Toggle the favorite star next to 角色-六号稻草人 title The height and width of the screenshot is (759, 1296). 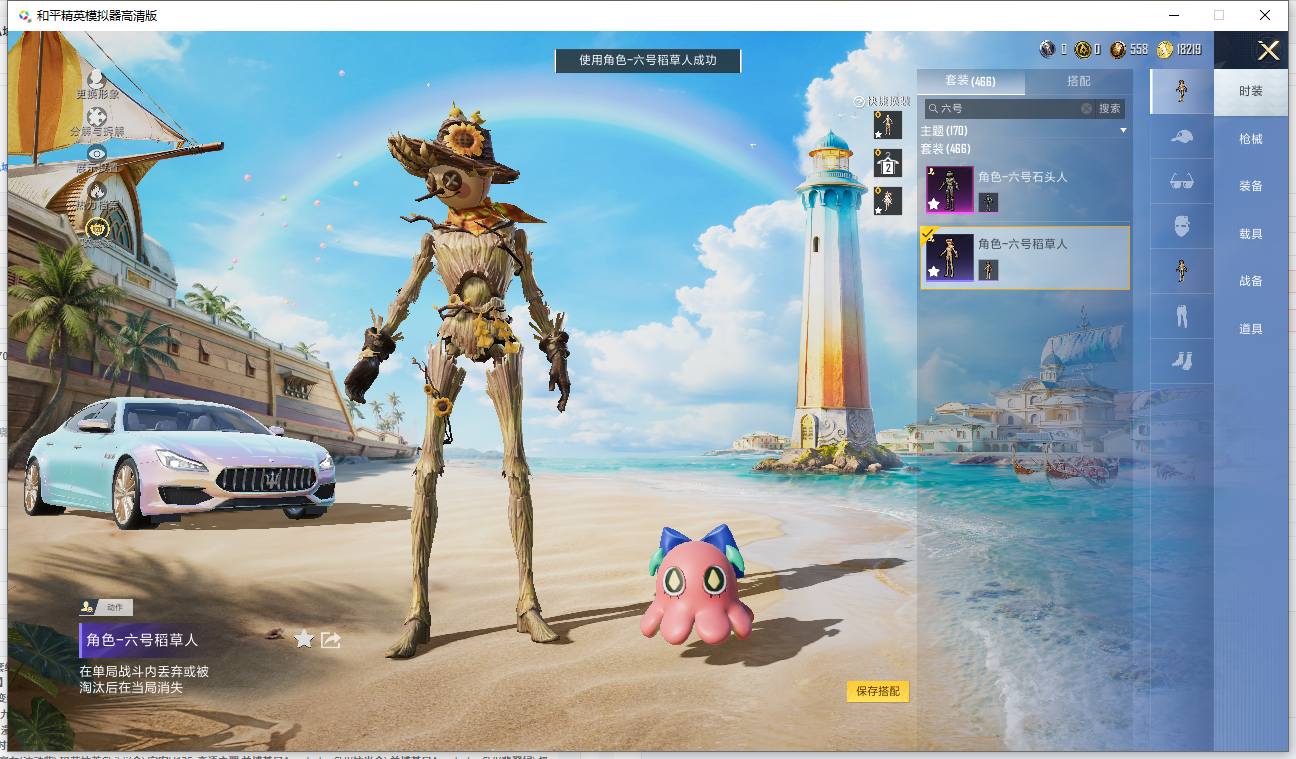tap(304, 639)
